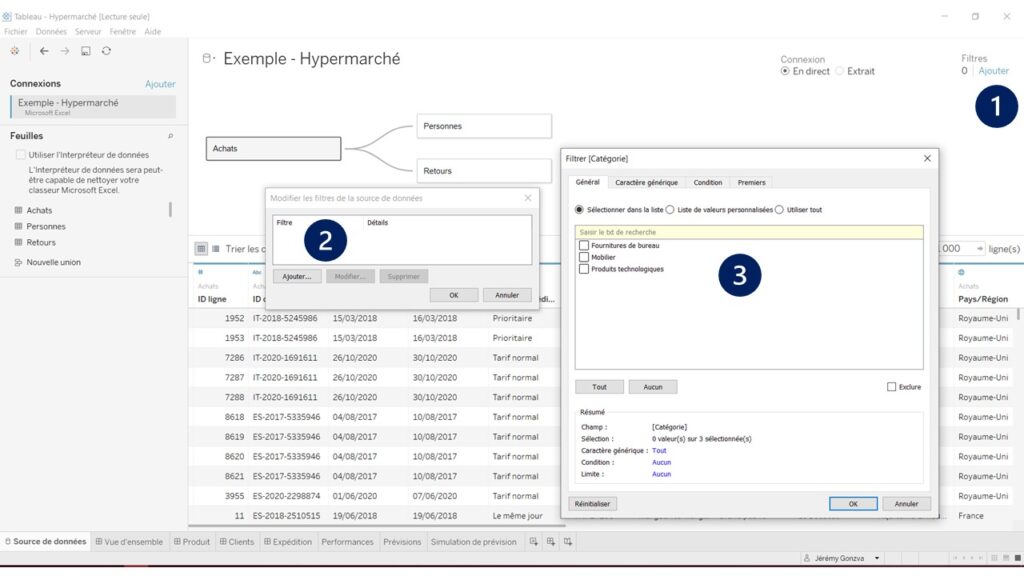Click the union icon beside Nouvelle union

tap(18, 263)
